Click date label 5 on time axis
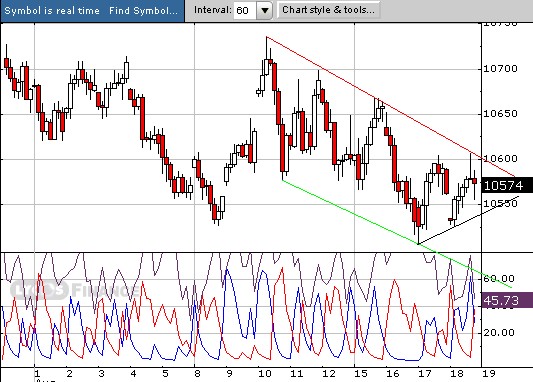 point(165,374)
